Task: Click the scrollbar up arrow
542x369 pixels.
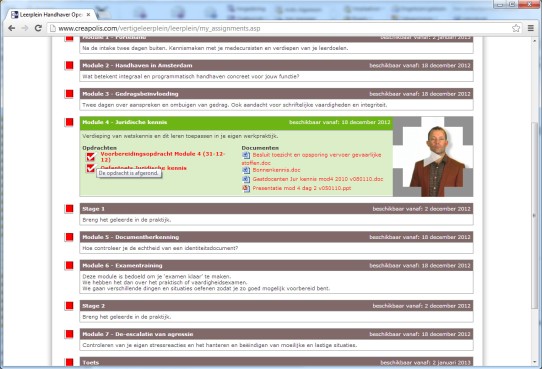Action: click(x=535, y=41)
